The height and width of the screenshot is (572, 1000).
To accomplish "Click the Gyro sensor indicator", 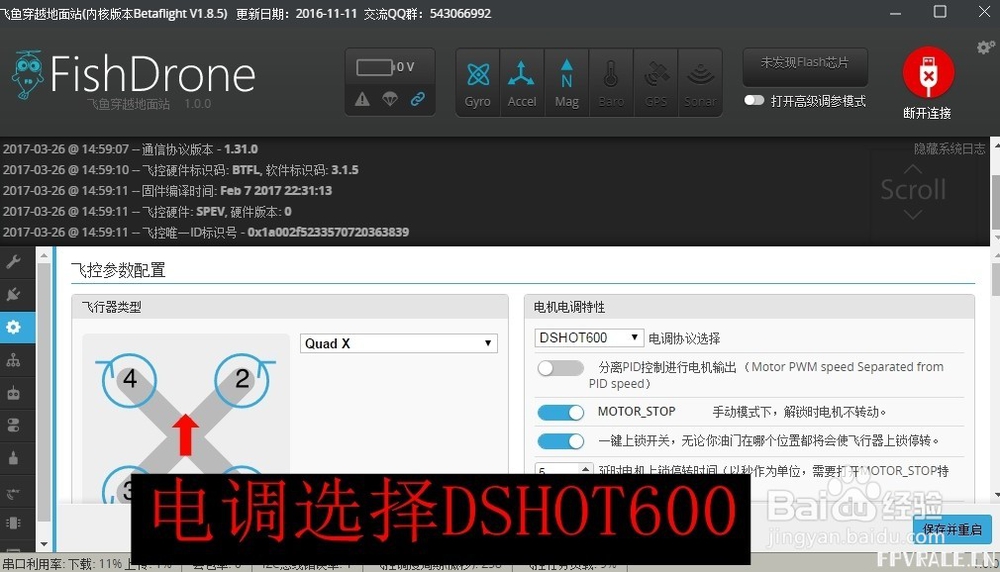I will (x=478, y=84).
